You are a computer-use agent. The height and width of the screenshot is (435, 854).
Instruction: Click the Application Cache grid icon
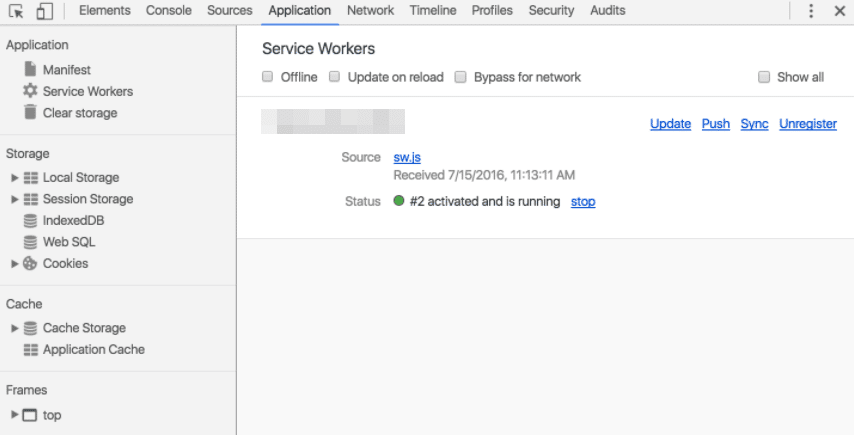(x=30, y=350)
